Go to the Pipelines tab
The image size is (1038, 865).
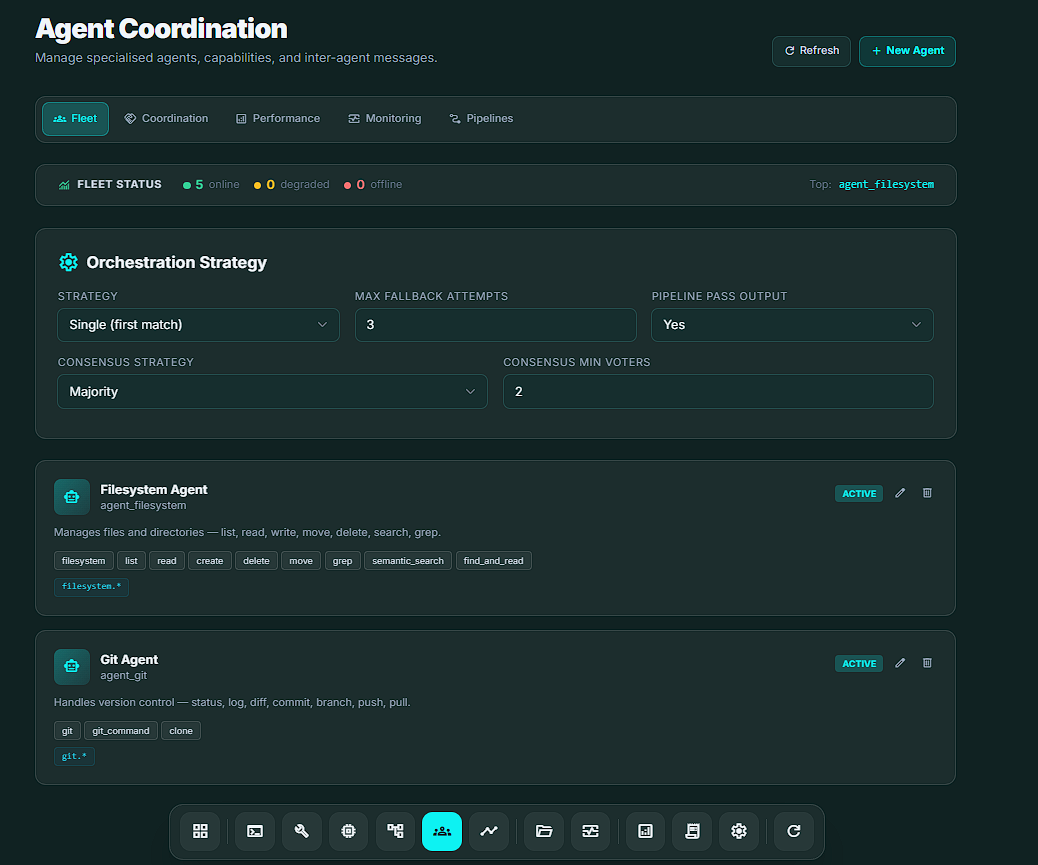click(481, 119)
